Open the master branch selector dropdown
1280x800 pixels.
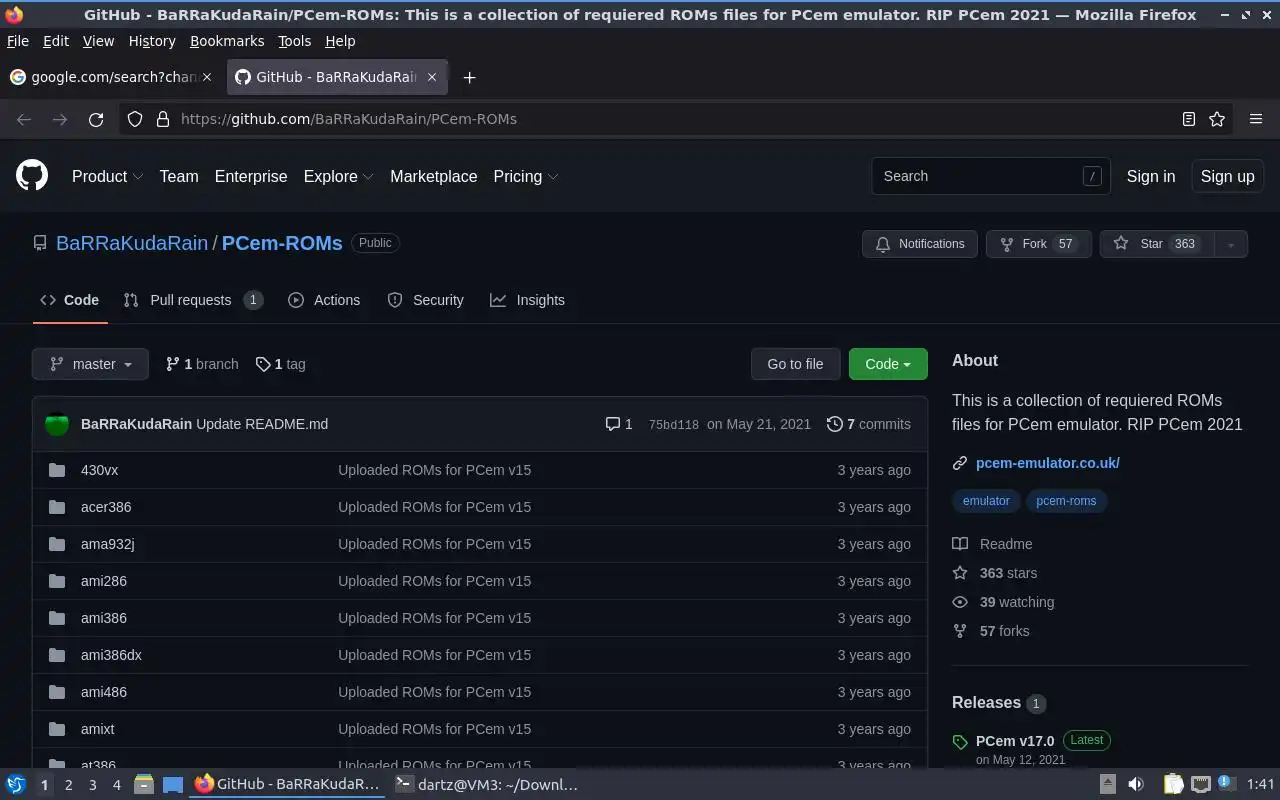(x=90, y=364)
